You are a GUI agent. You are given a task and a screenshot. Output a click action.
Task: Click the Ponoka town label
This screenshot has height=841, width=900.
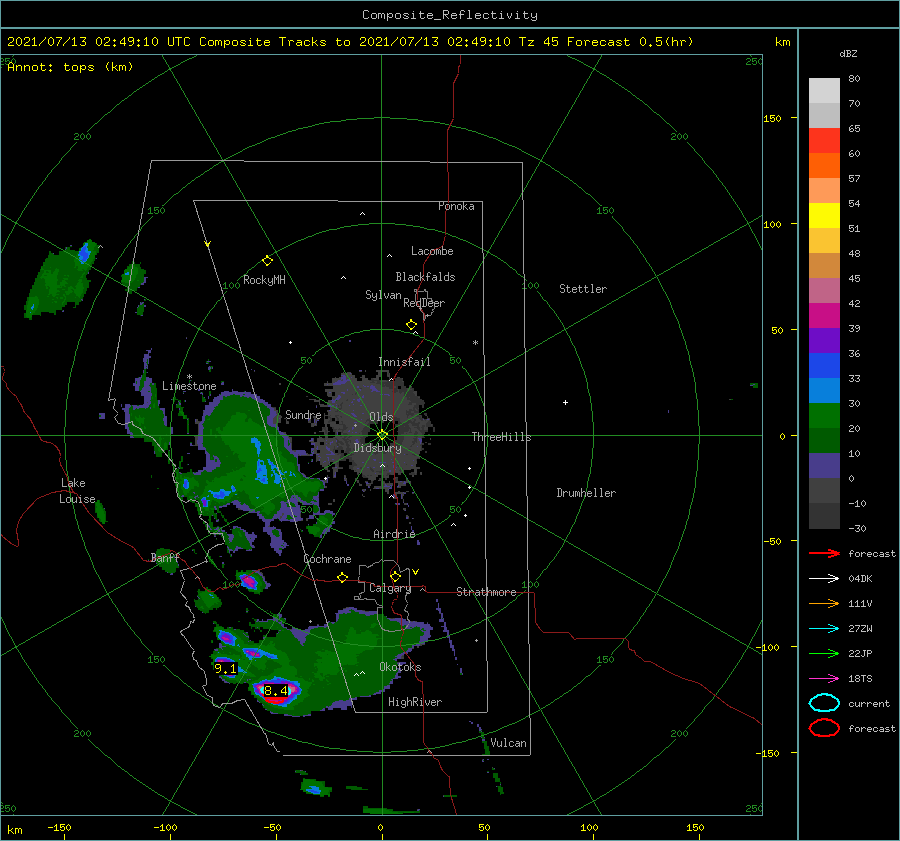pyautogui.click(x=456, y=206)
